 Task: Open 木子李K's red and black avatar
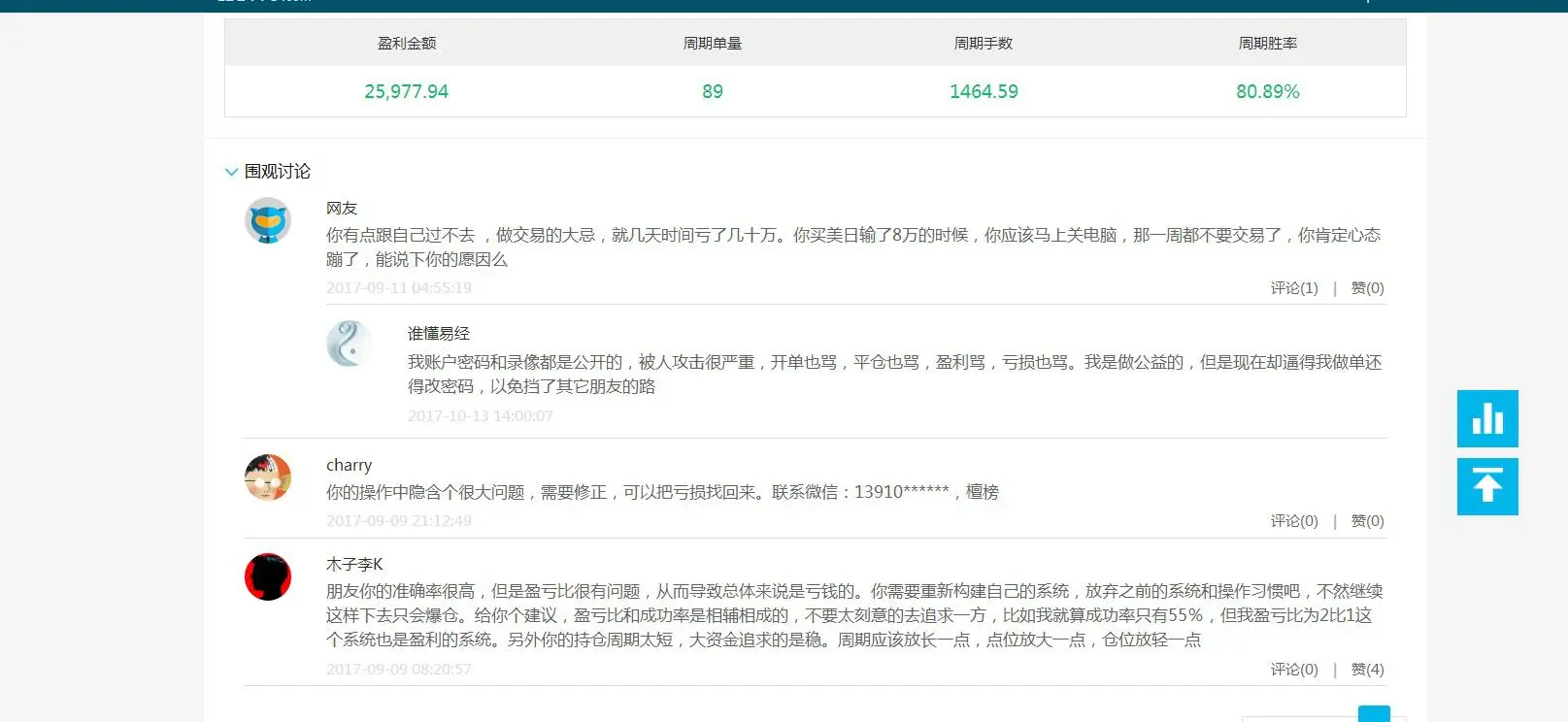[x=268, y=576]
